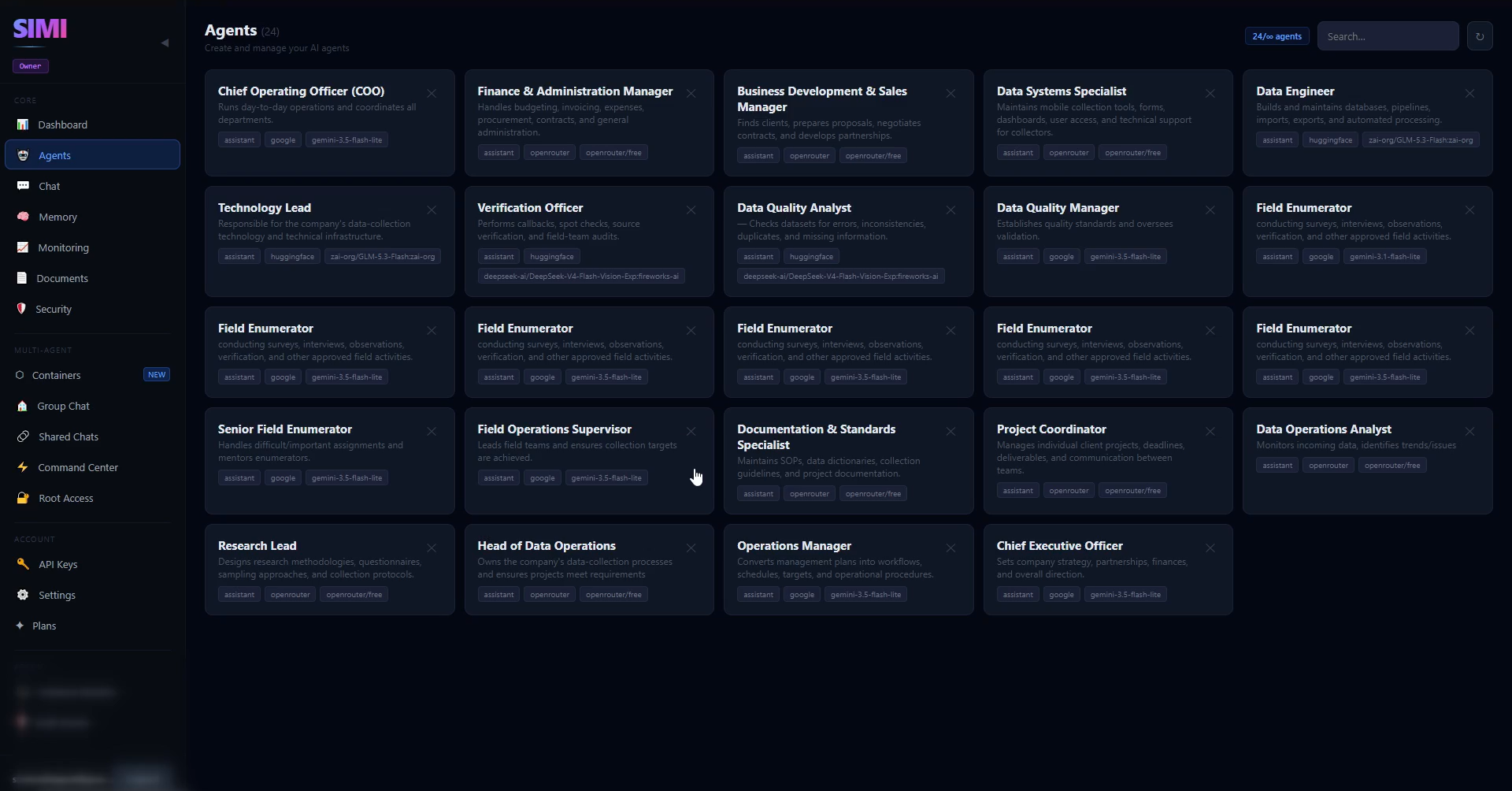Screen dimensions: 1512x791
Task: Click Research Lead's openrouter/free tag
Action: point(354,595)
